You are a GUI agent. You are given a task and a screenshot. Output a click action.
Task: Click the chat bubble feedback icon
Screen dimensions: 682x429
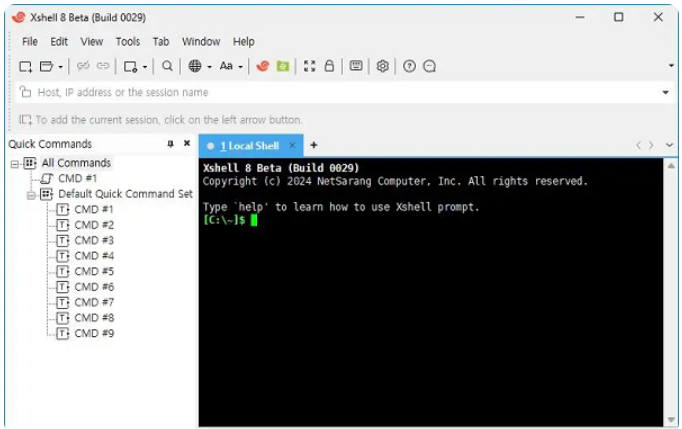click(429, 66)
